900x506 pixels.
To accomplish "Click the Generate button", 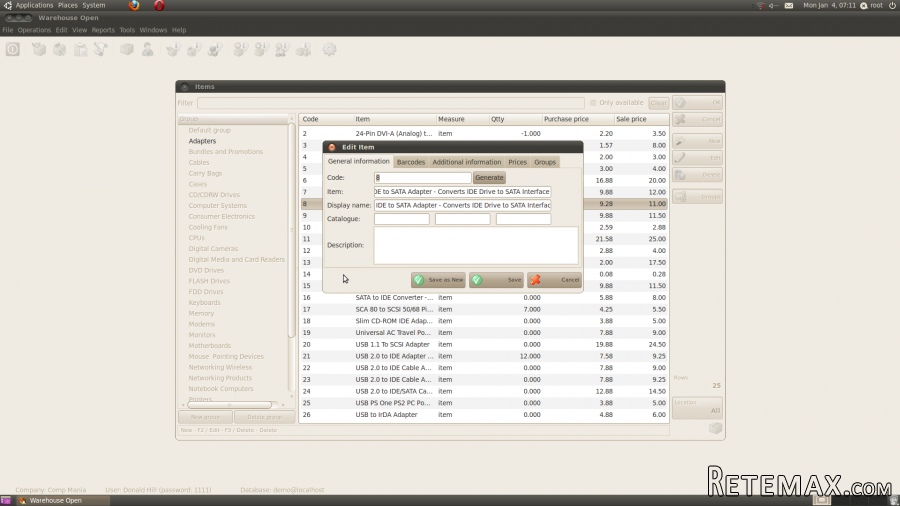I will tap(489, 178).
